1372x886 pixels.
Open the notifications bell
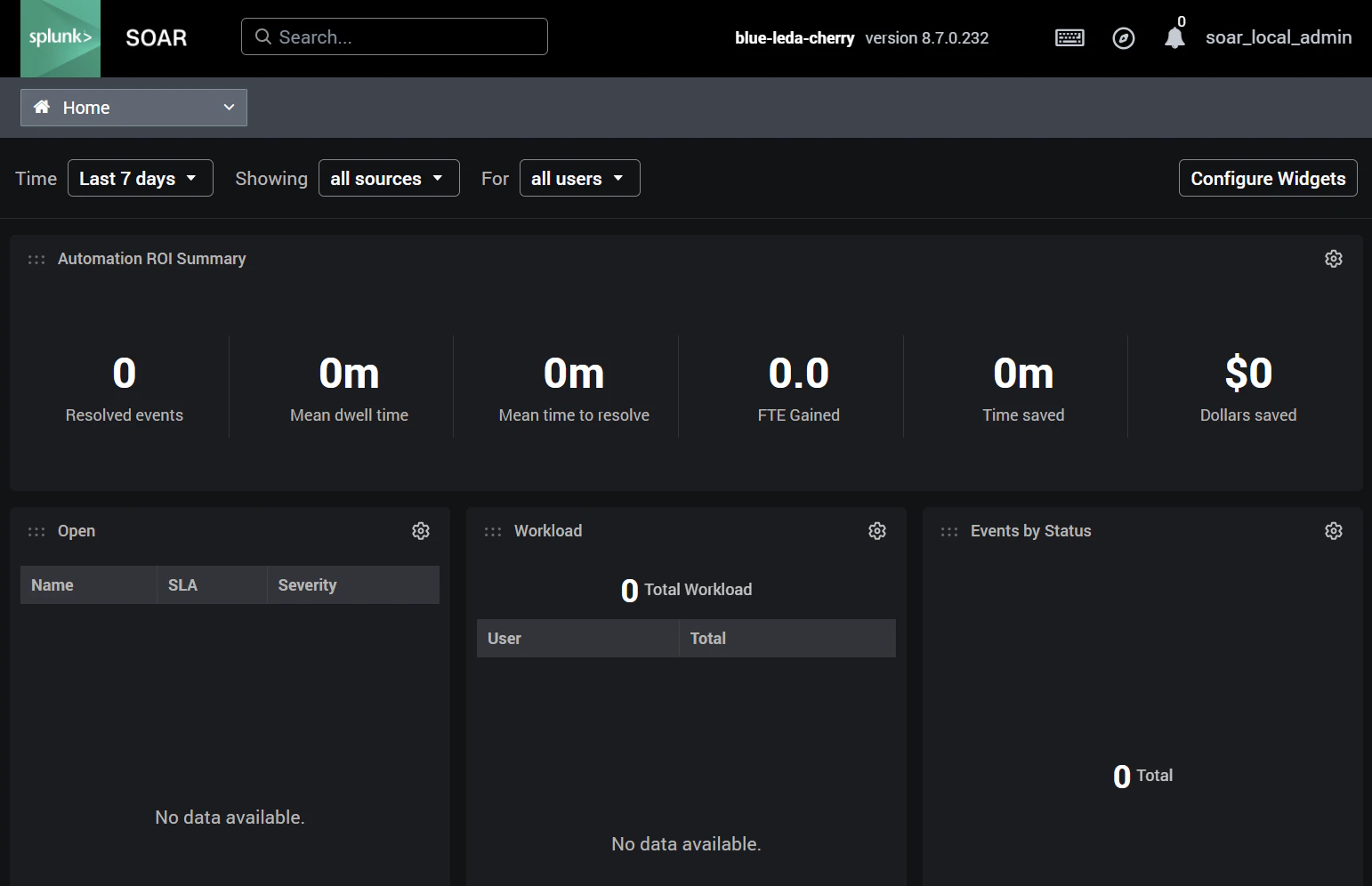(1174, 37)
